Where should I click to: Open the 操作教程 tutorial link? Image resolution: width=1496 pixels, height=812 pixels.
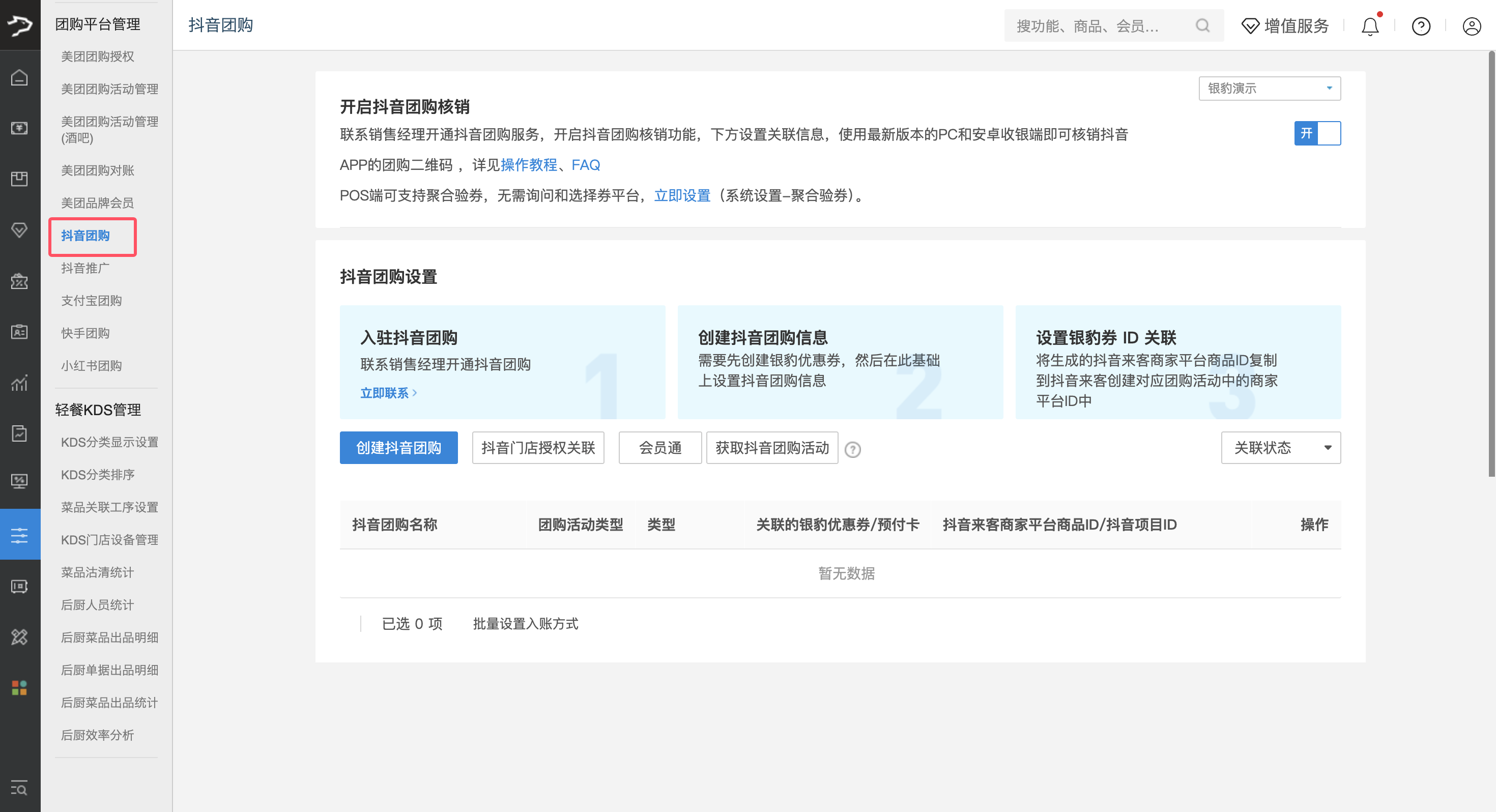tap(529, 165)
